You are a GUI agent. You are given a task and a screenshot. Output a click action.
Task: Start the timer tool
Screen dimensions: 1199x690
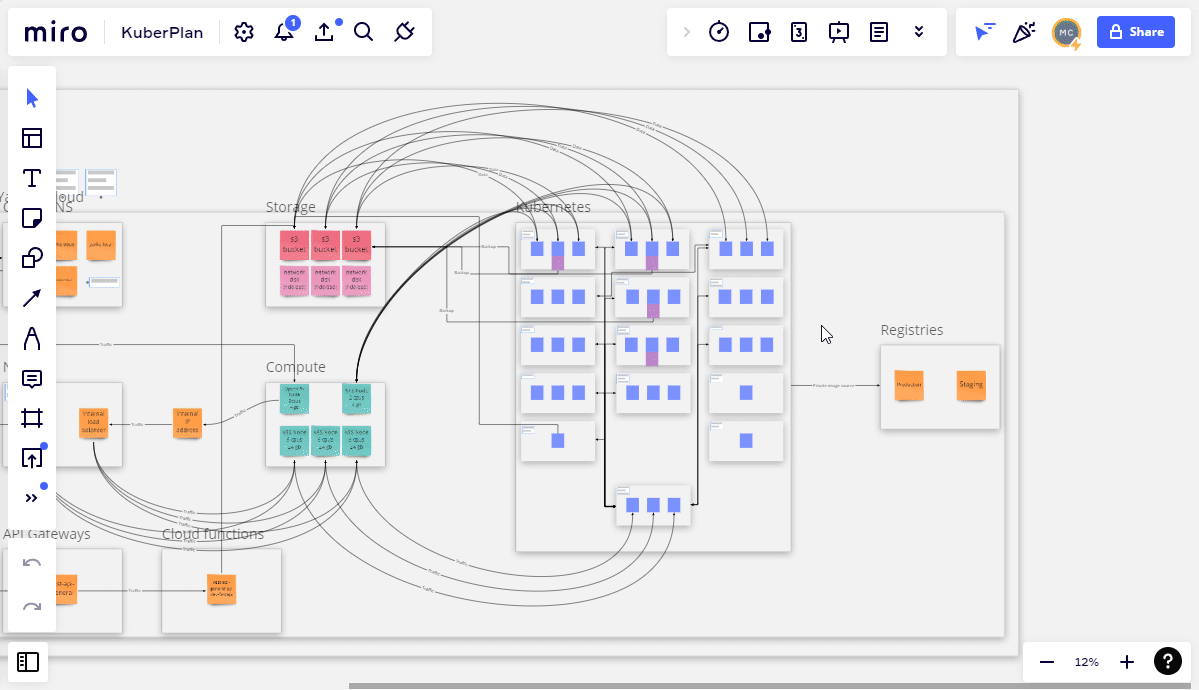click(x=719, y=32)
